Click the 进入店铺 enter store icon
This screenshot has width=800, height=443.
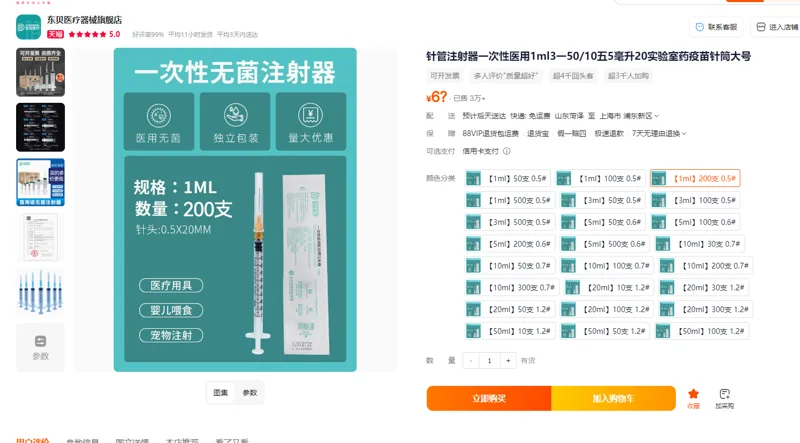pyautogui.click(x=761, y=27)
